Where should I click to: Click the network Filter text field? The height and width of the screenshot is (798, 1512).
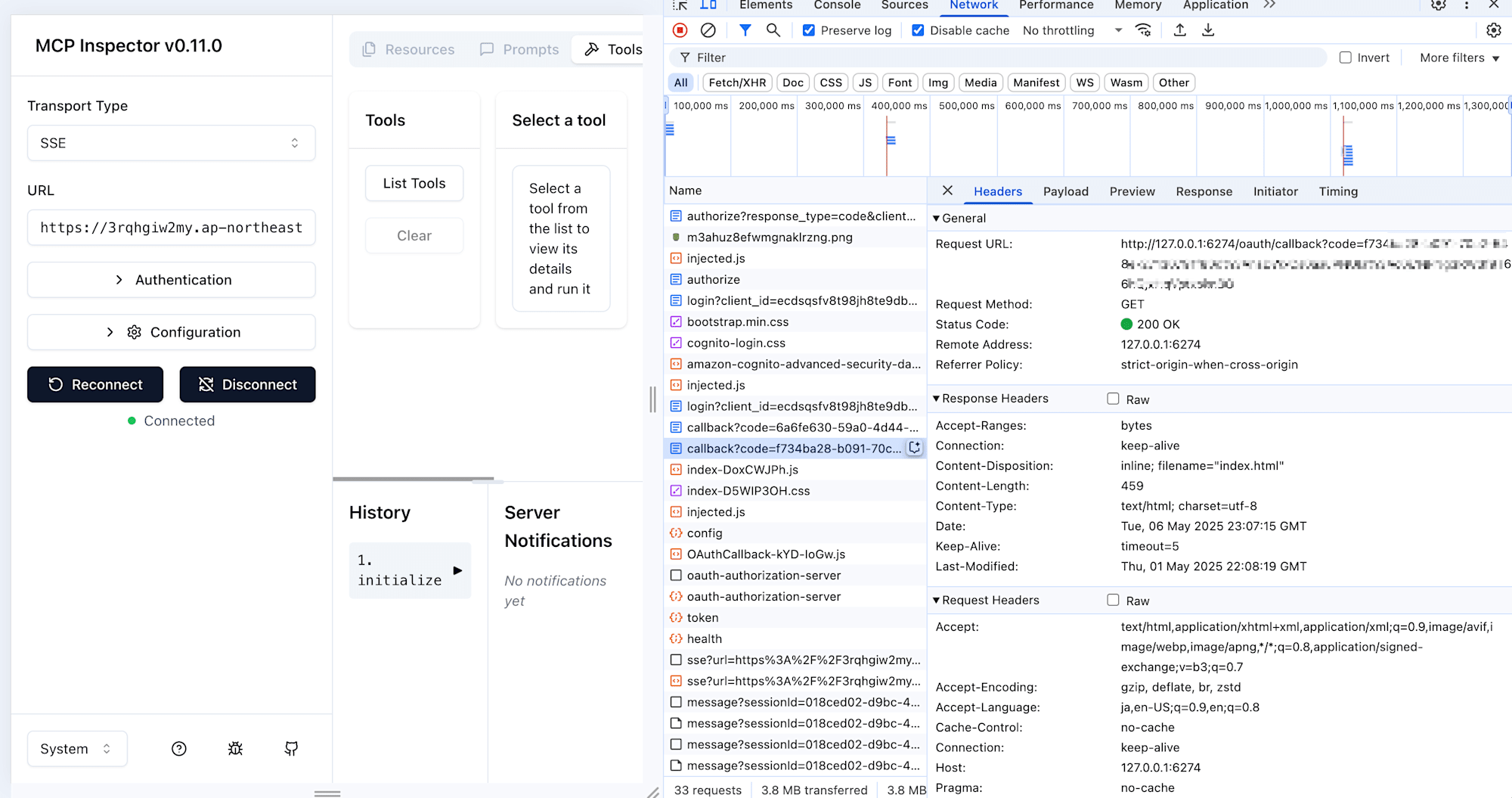click(998, 57)
